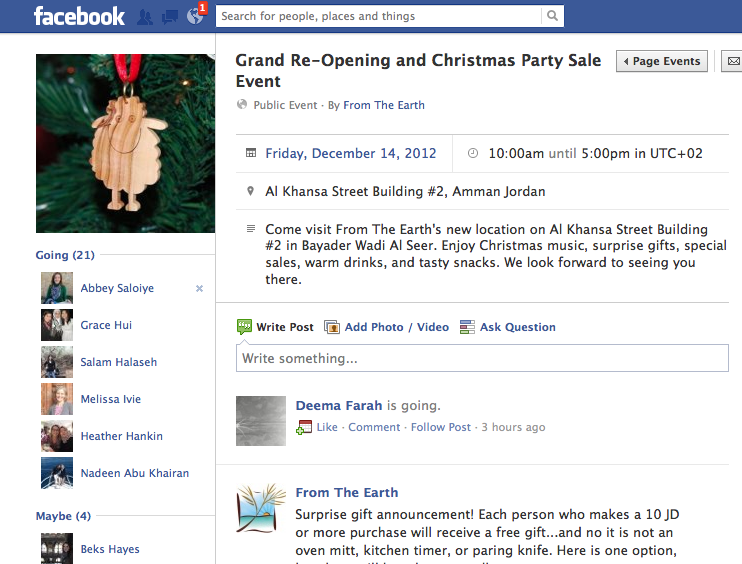Remove Abbey Saloiye with the x button

(199, 288)
